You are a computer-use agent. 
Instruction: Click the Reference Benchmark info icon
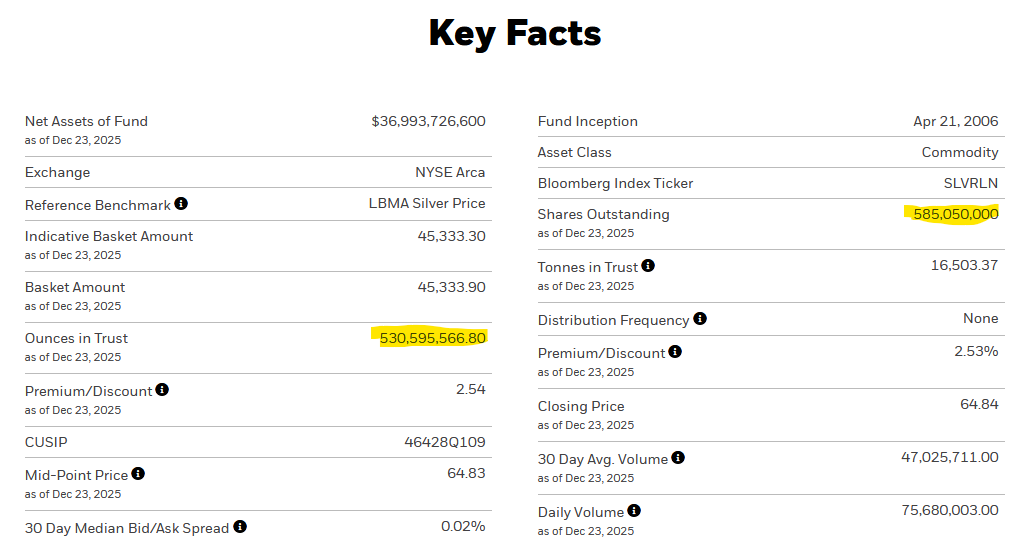click(x=181, y=204)
